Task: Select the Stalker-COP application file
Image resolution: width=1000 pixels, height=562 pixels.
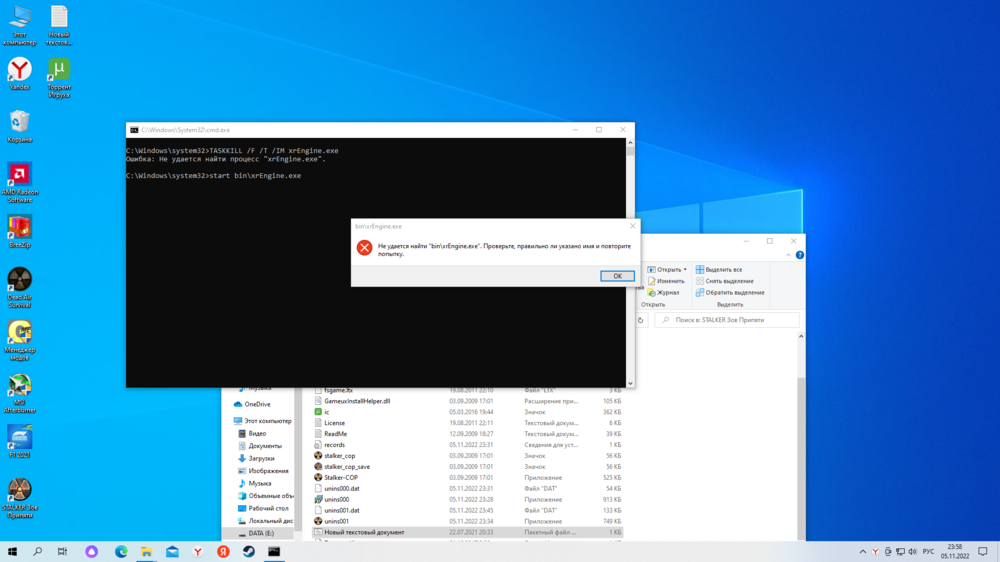Action: 340,478
